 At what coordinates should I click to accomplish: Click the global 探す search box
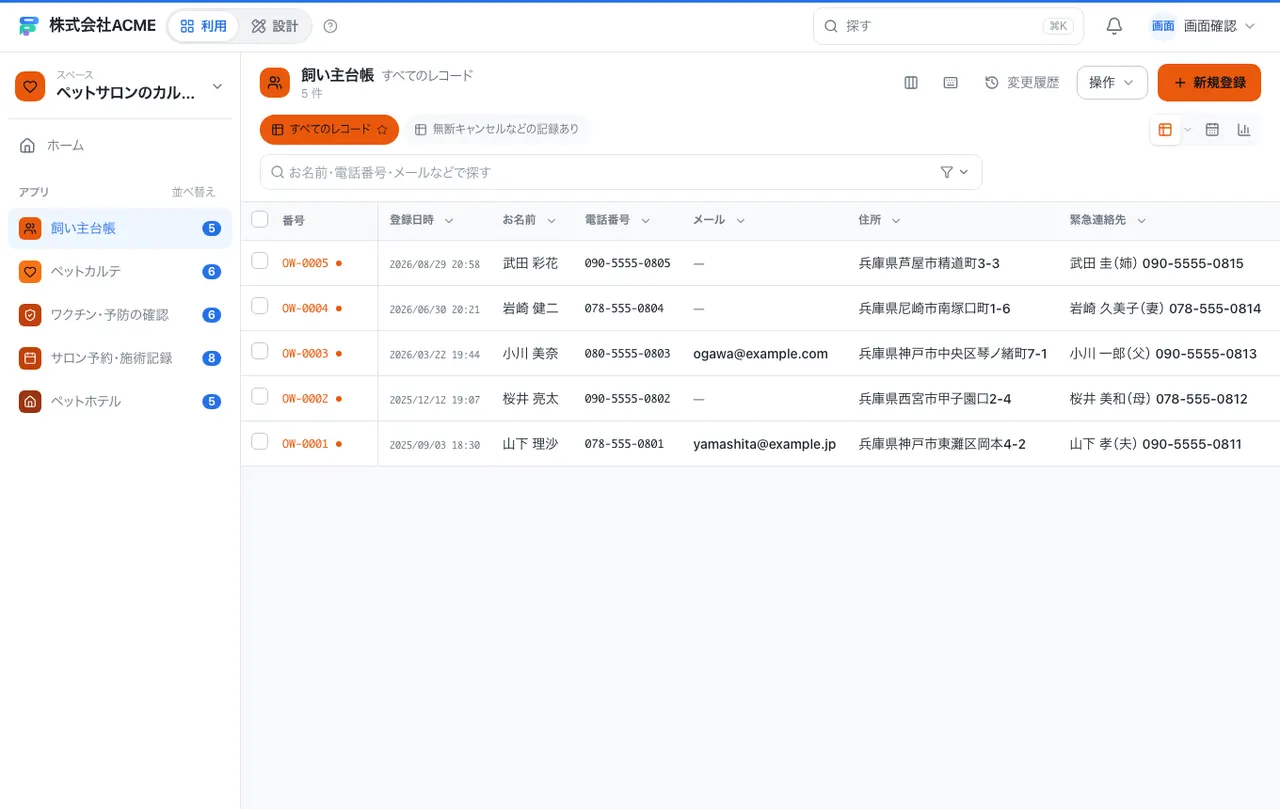(x=948, y=26)
